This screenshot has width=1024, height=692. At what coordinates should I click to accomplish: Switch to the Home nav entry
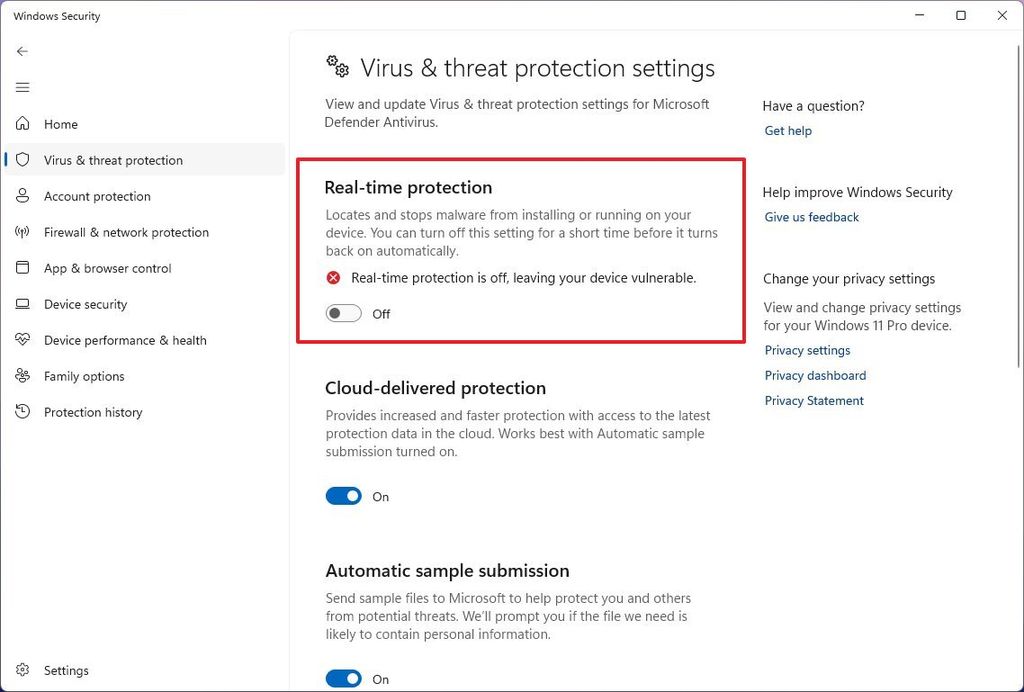pyautogui.click(x=61, y=124)
